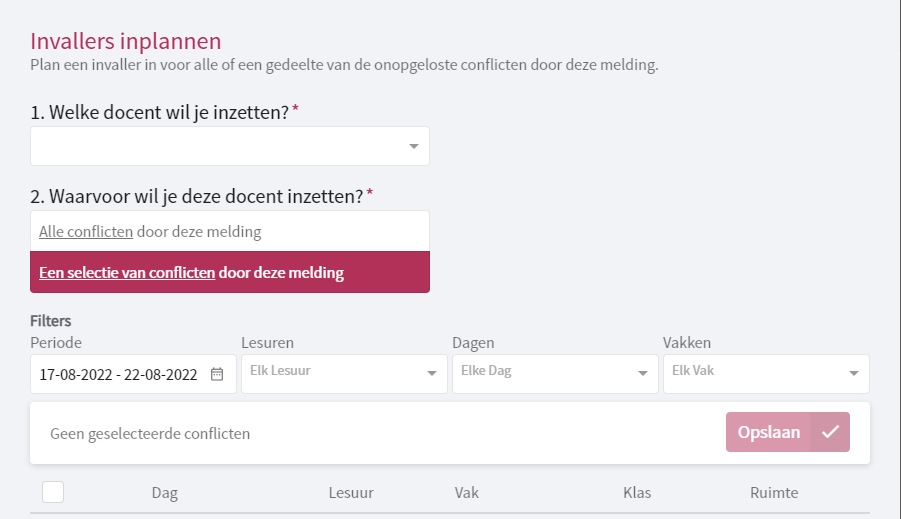Toggle the select-all conflicts checkbox

53,492
